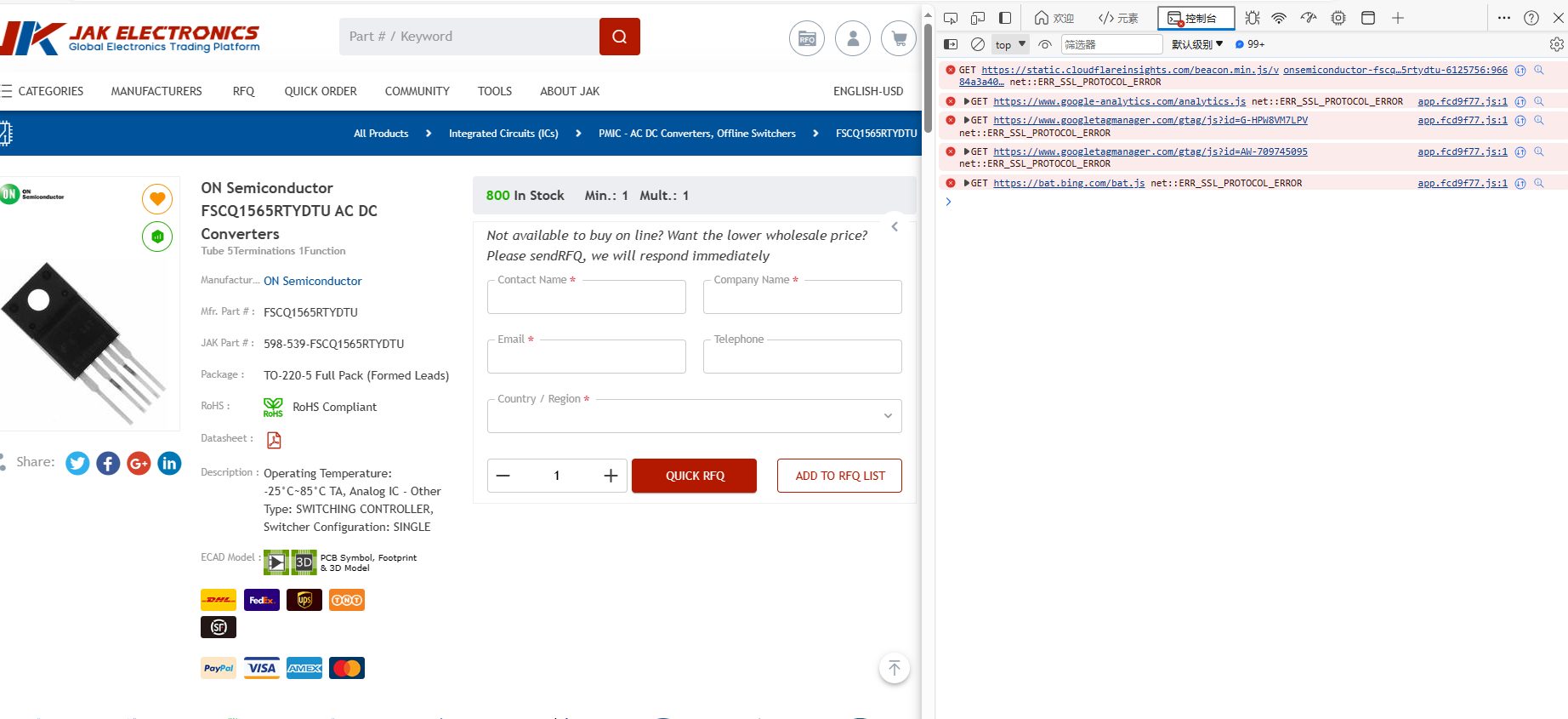
Task: Click the QUICK RFQ button
Action: (694, 476)
